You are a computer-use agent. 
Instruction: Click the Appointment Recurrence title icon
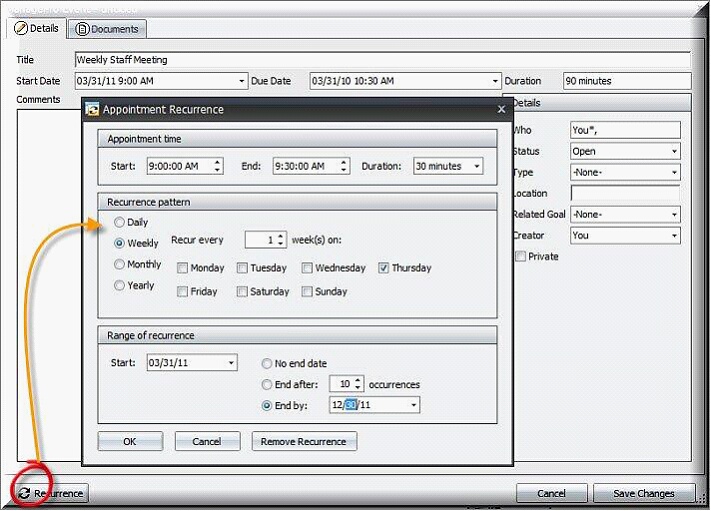pos(93,109)
